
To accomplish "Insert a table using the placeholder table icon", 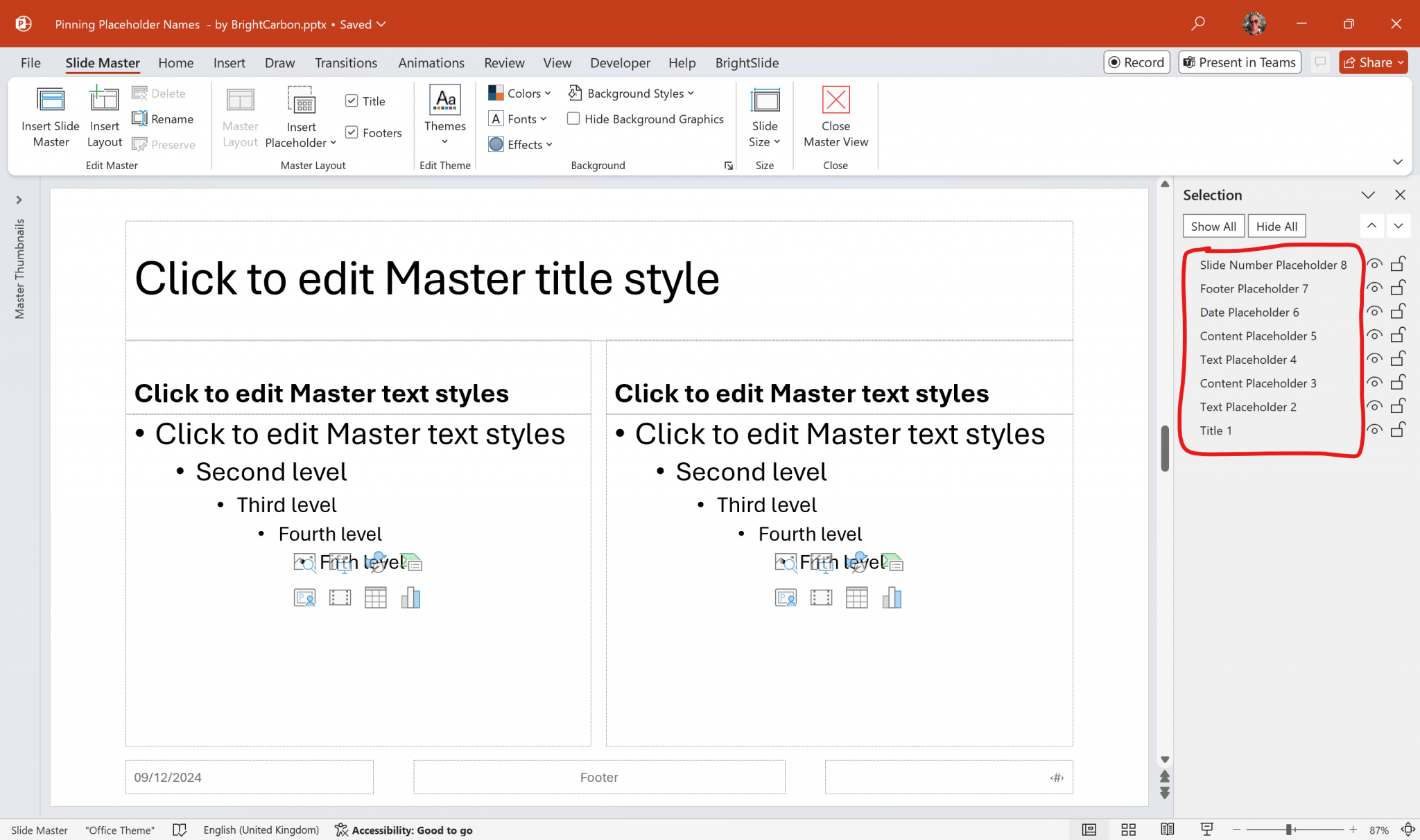I will [x=375, y=597].
